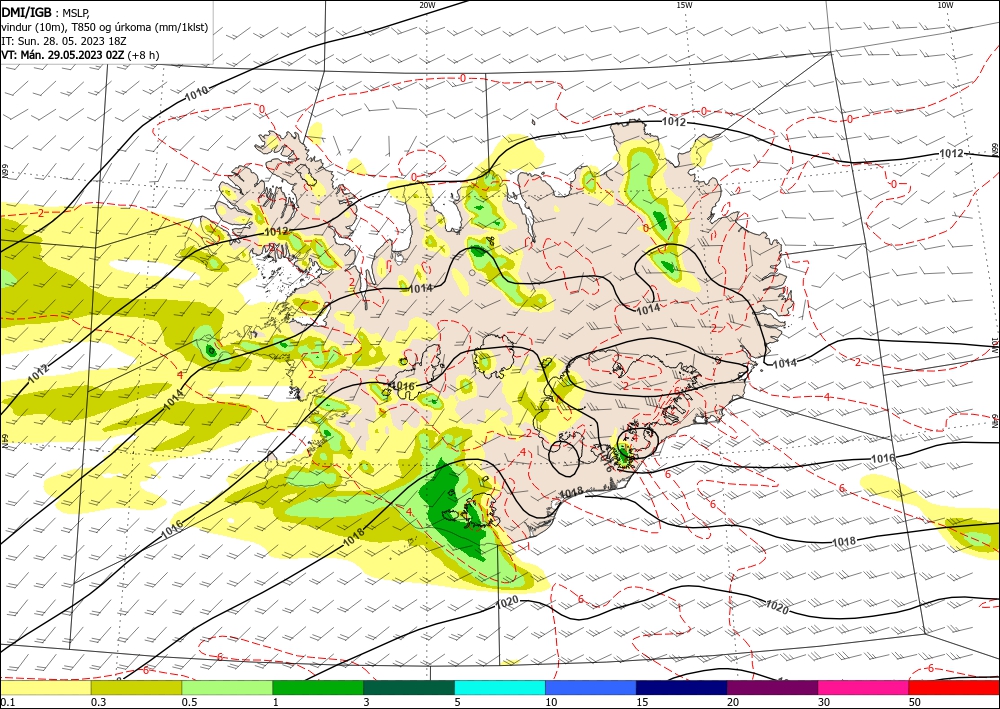Image resolution: width=1000 pixels, height=709 pixels.
Task: Select the dark green 3 mm legend swatch
Action: click(409, 687)
